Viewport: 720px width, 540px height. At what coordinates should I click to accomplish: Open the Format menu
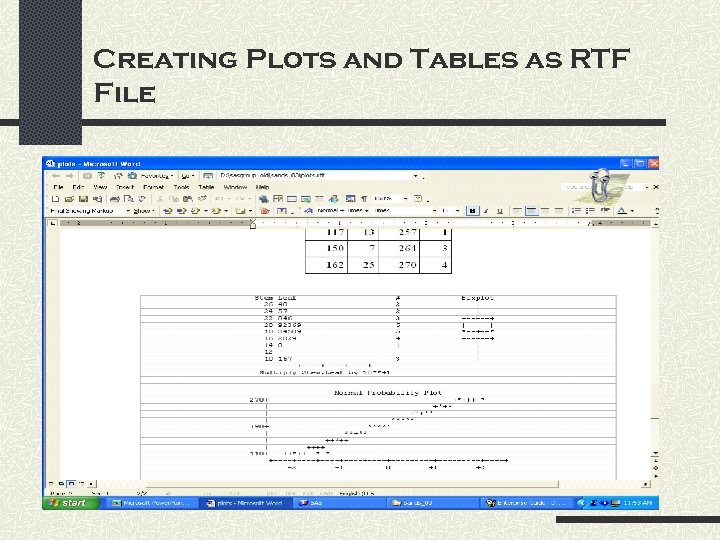coord(153,187)
